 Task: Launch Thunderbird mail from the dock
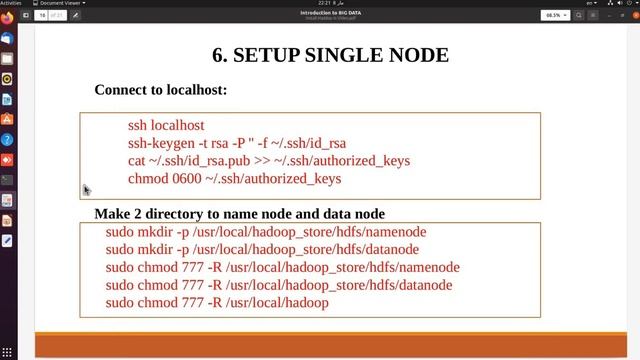point(7,39)
